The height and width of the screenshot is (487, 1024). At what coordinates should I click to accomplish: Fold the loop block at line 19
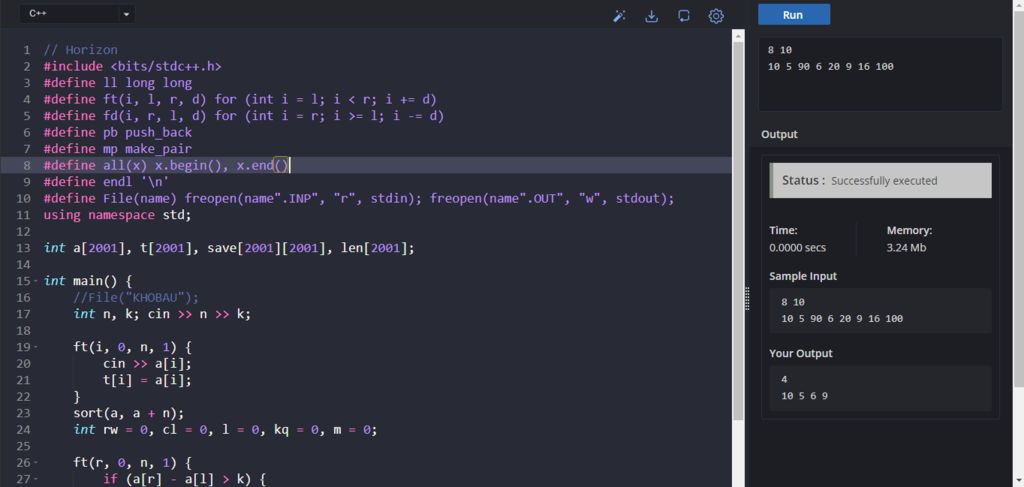pyautogui.click(x=36, y=347)
